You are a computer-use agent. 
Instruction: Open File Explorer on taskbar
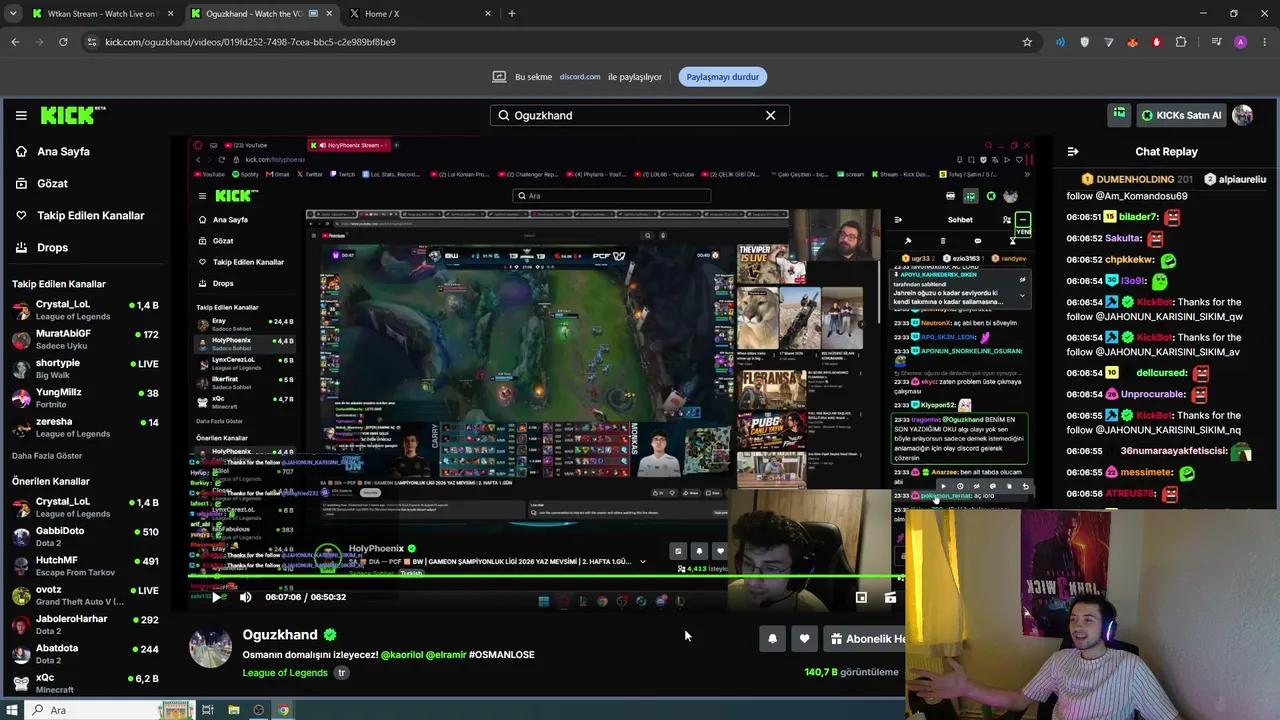point(233,710)
